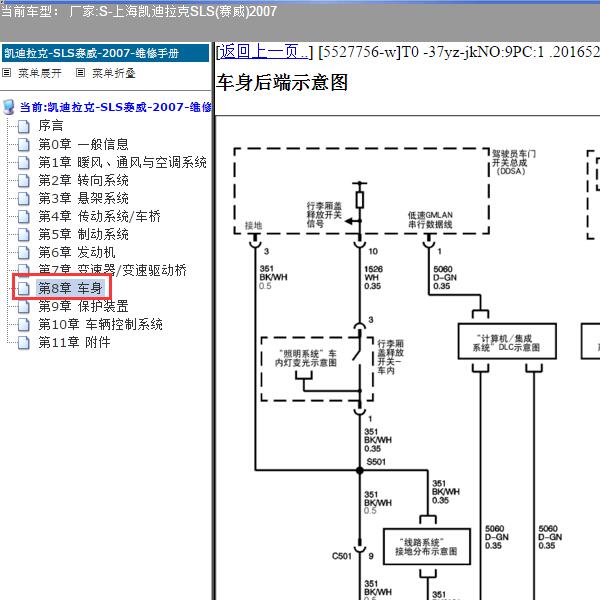Click the S501 splice label
Image resolution: width=600 pixels, height=600 pixels.
tap(376, 462)
